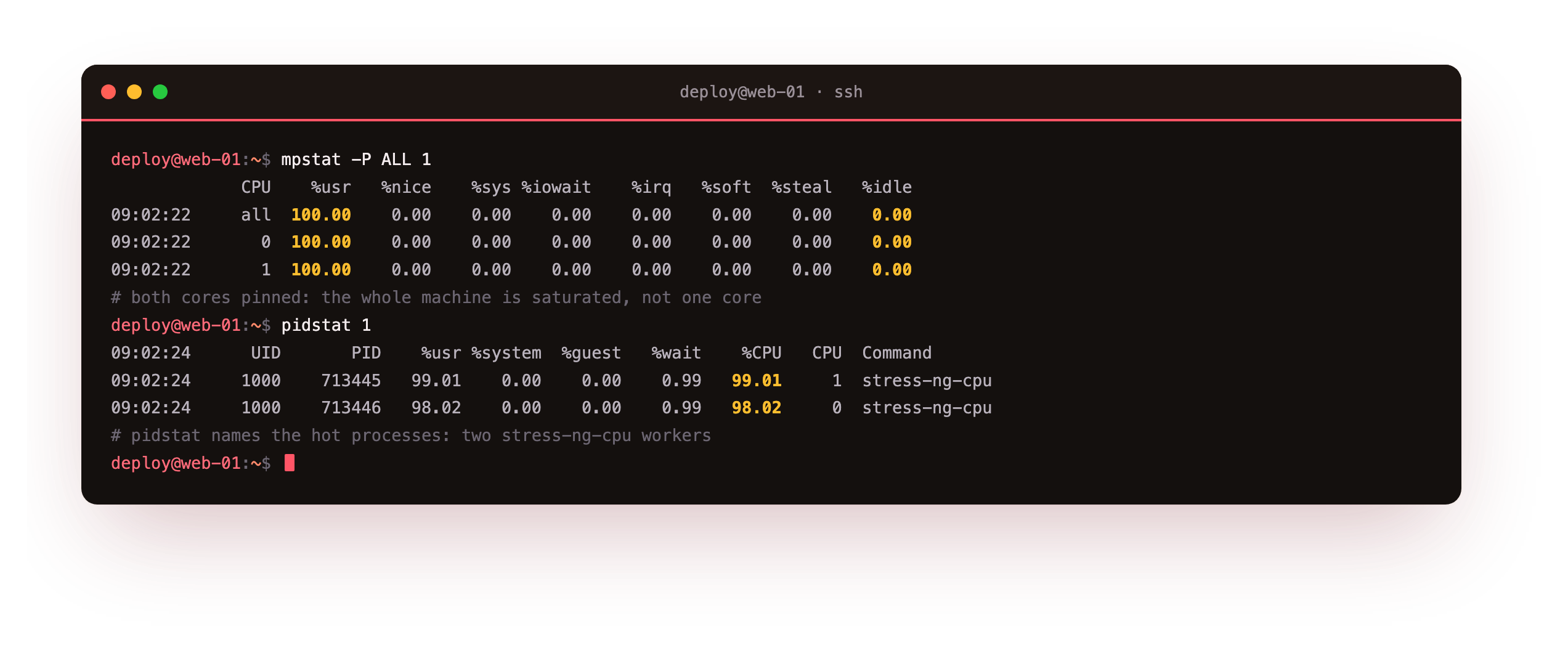Image resolution: width=1568 pixels, height=653 pixels.
Task: Click the yellow minimize window button
Action: coord(134,92)
